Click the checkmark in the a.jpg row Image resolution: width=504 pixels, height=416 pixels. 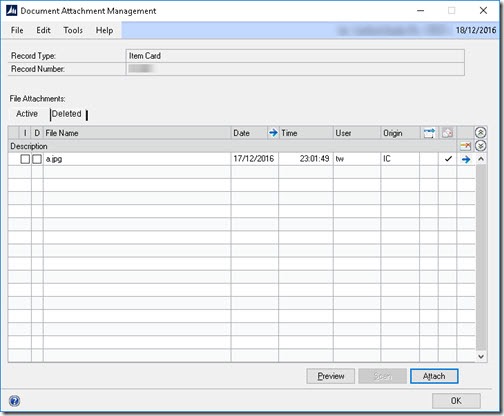tap(448, 159)
